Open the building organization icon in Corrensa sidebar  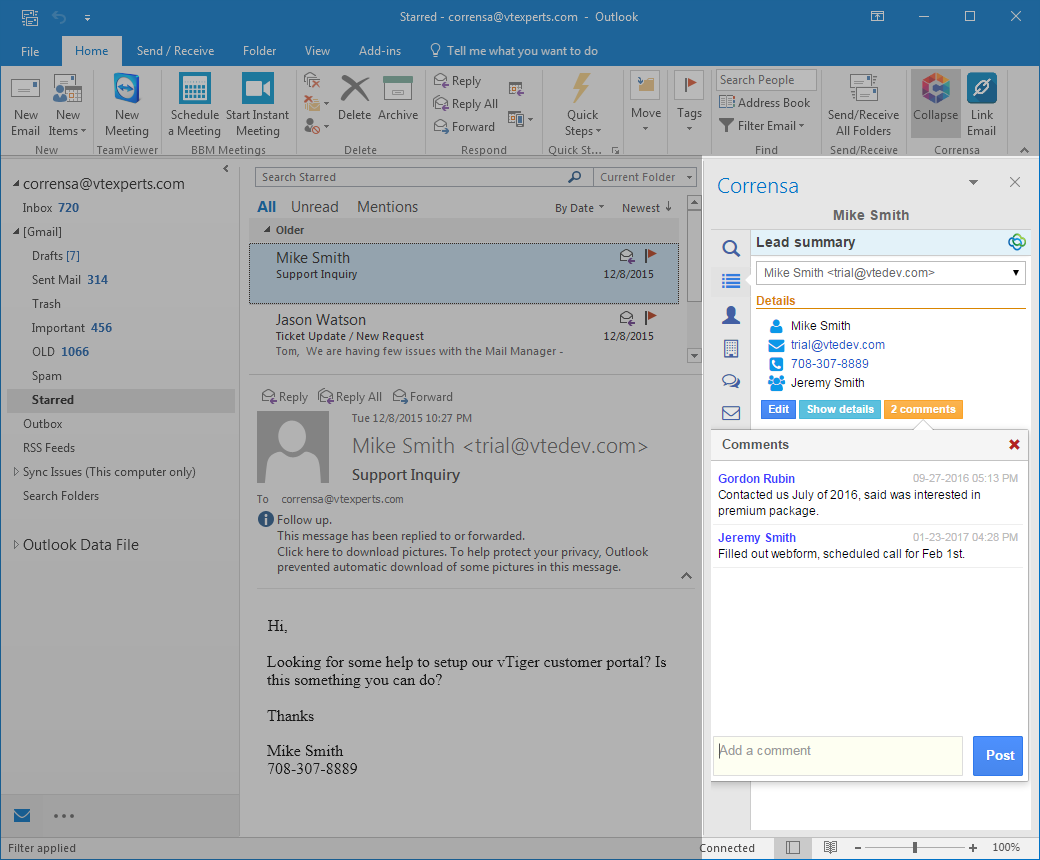(x=731, y=348)
